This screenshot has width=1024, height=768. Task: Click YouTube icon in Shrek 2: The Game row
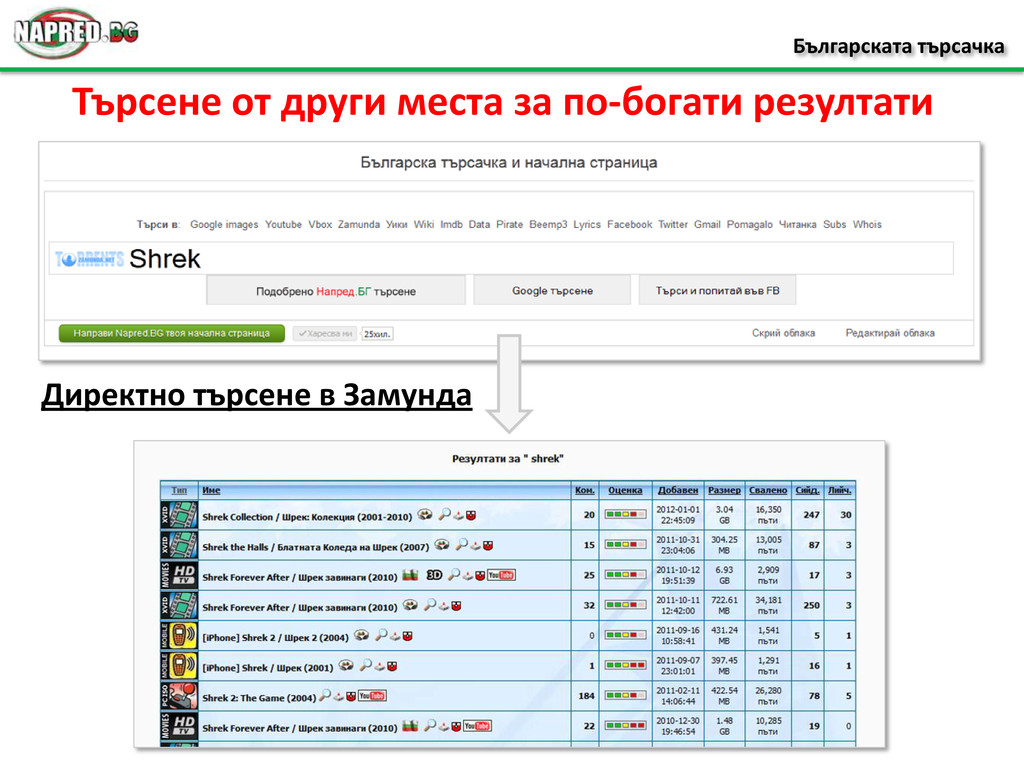pos(372,696)
